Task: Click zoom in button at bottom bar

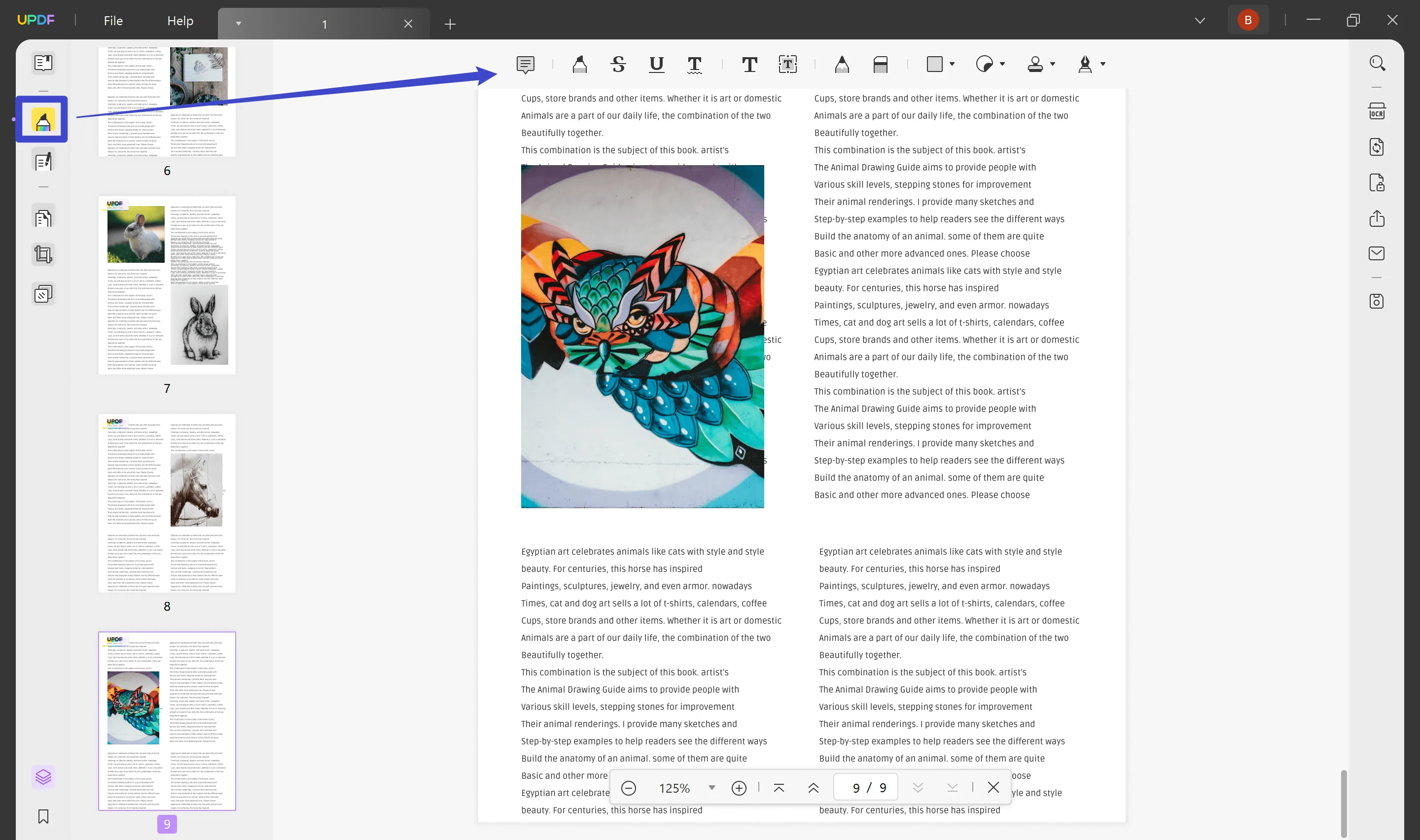Action: 740,788
